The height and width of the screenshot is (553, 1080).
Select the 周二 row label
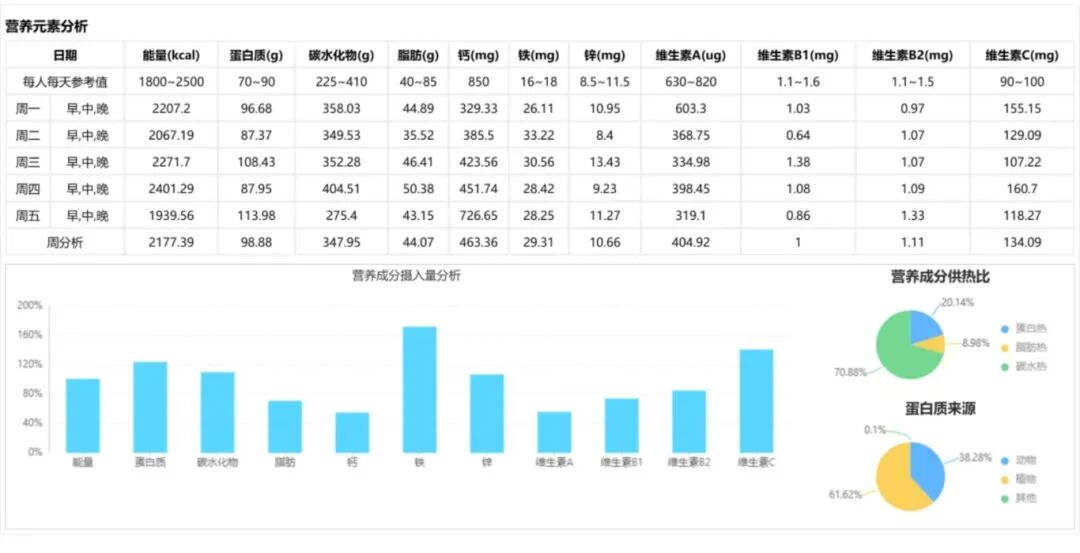(28, 136)
